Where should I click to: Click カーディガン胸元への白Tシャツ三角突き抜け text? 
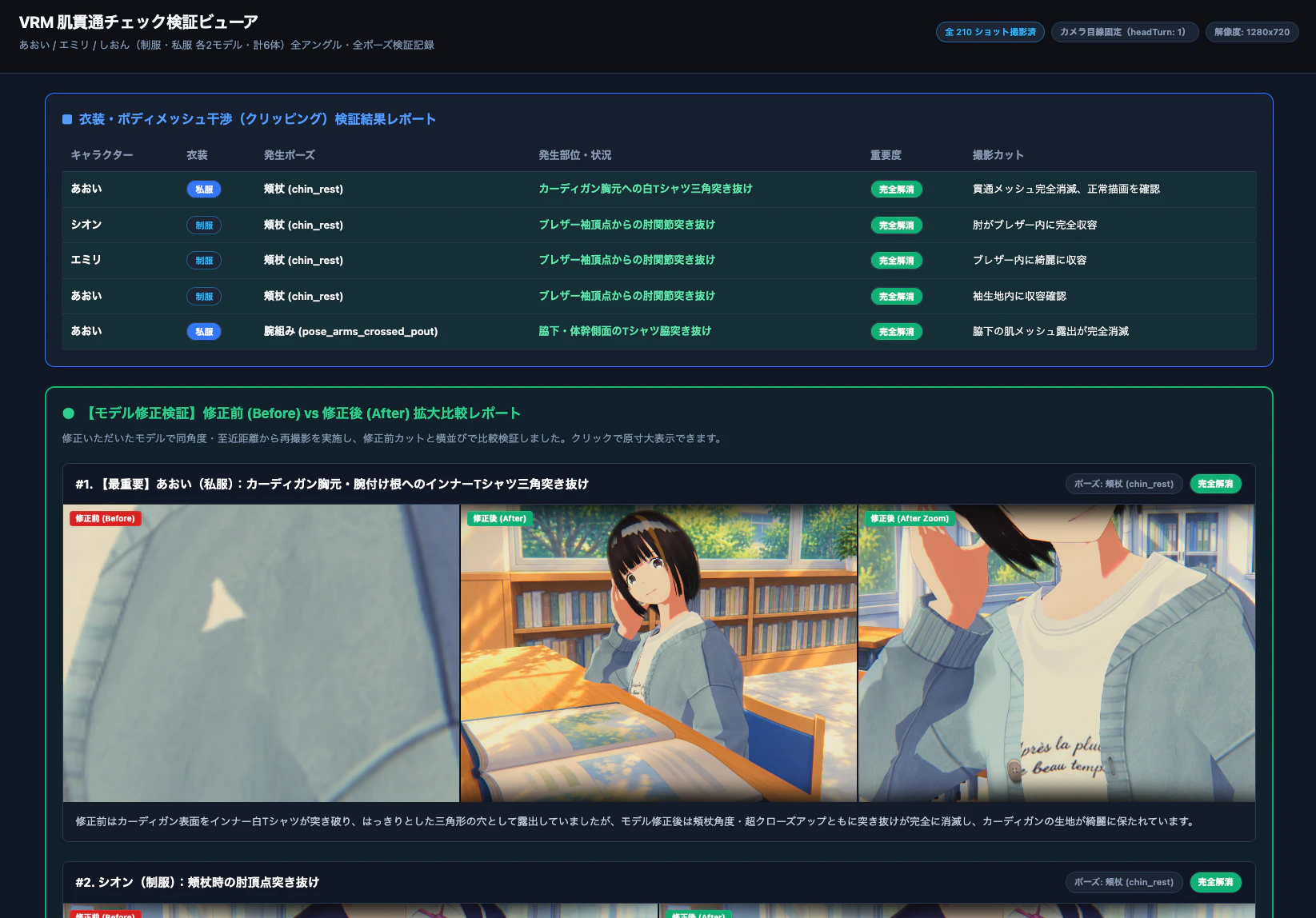645,189
